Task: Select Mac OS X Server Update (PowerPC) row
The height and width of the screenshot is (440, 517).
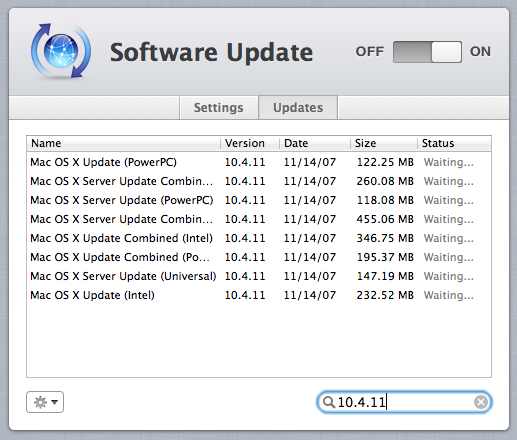Action: click(x=259, y=200)
